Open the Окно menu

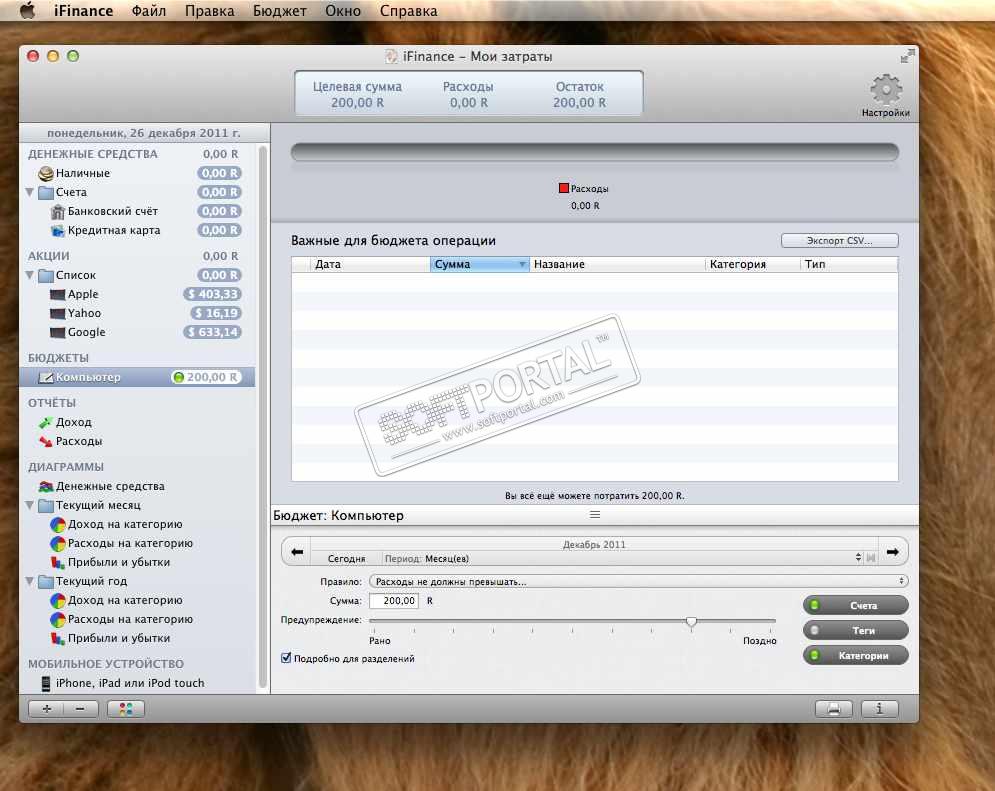coord(343,11)
